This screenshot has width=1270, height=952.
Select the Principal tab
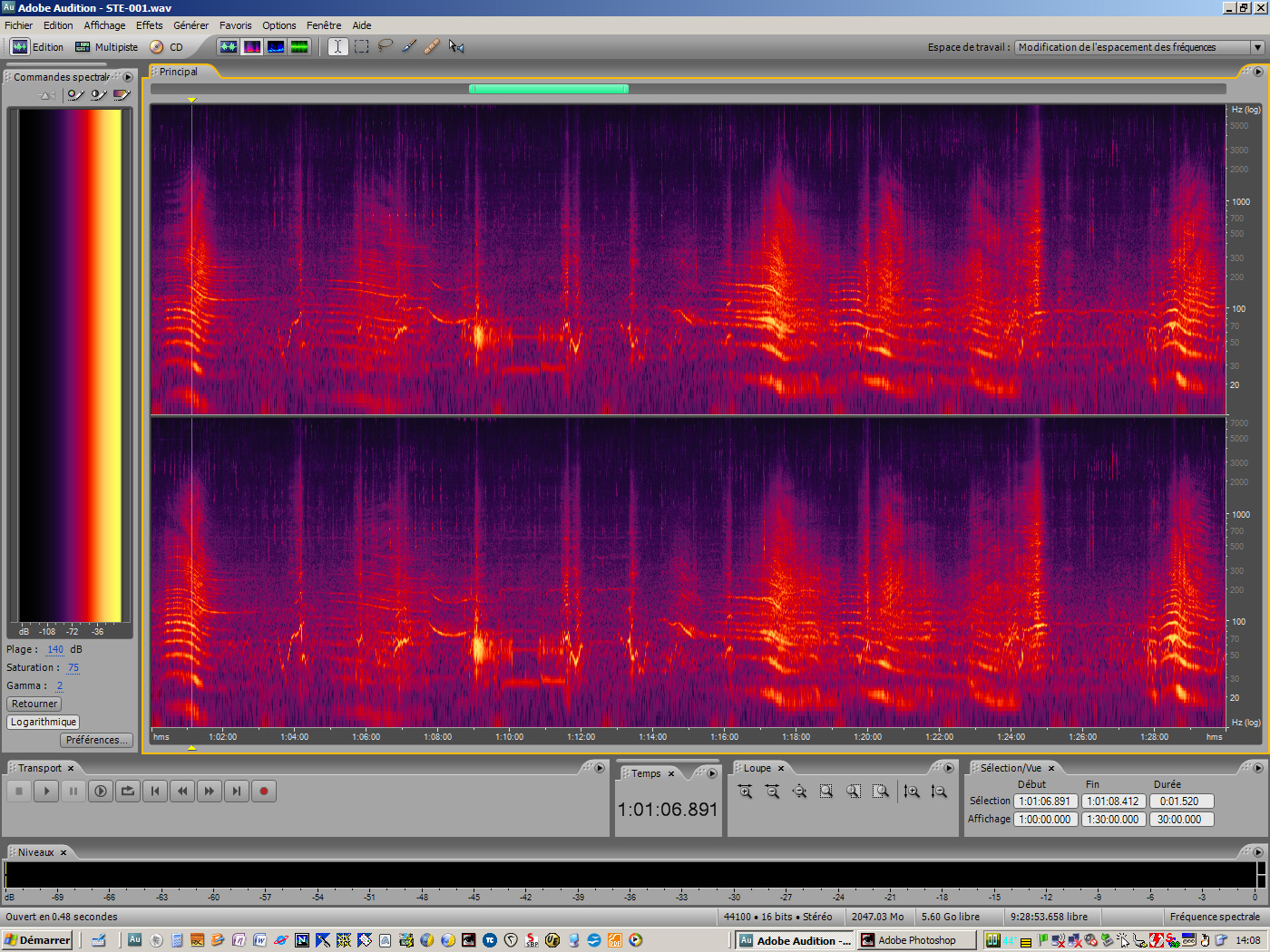(178, 72)
